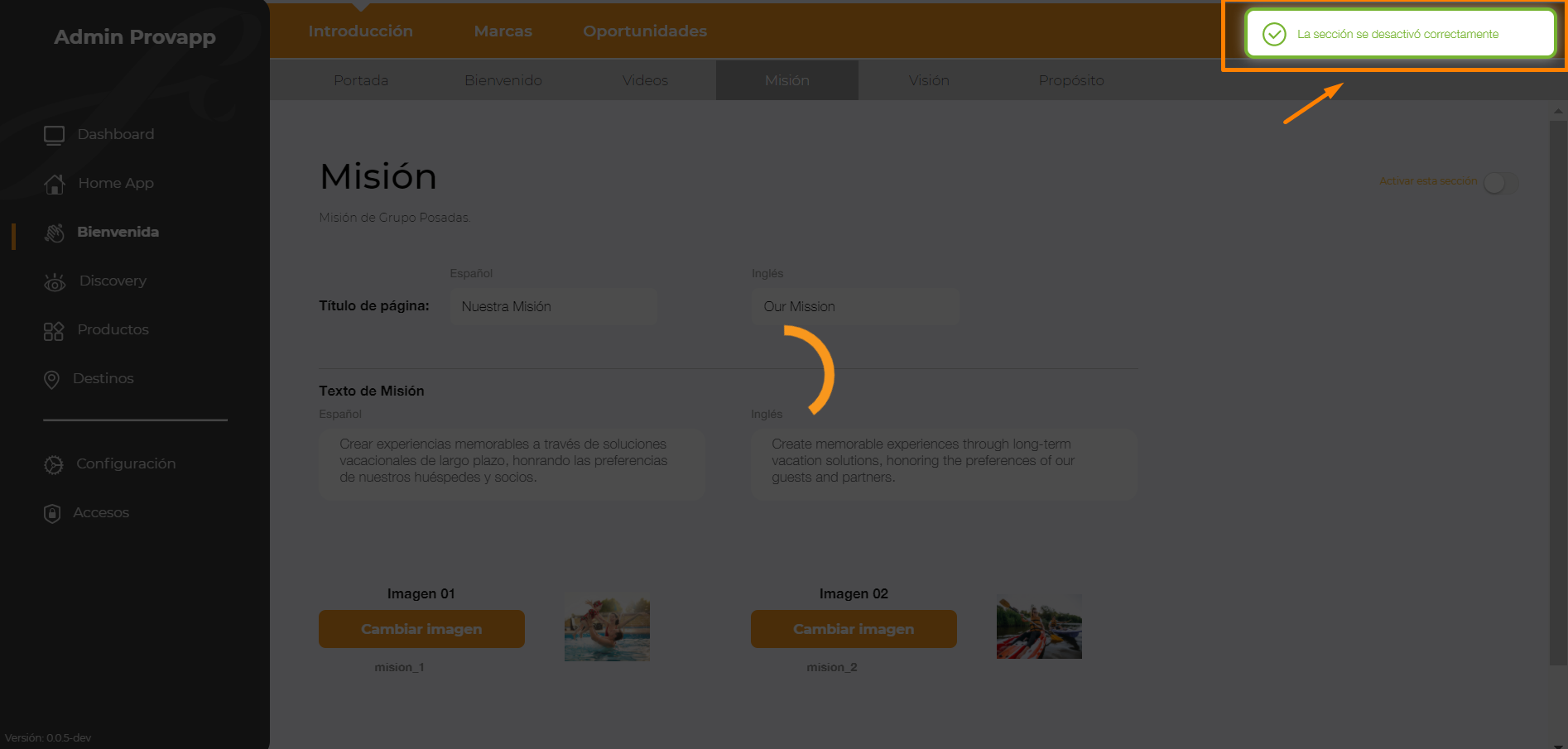Click the 'mision_2' file name

[x=832, y=667]
